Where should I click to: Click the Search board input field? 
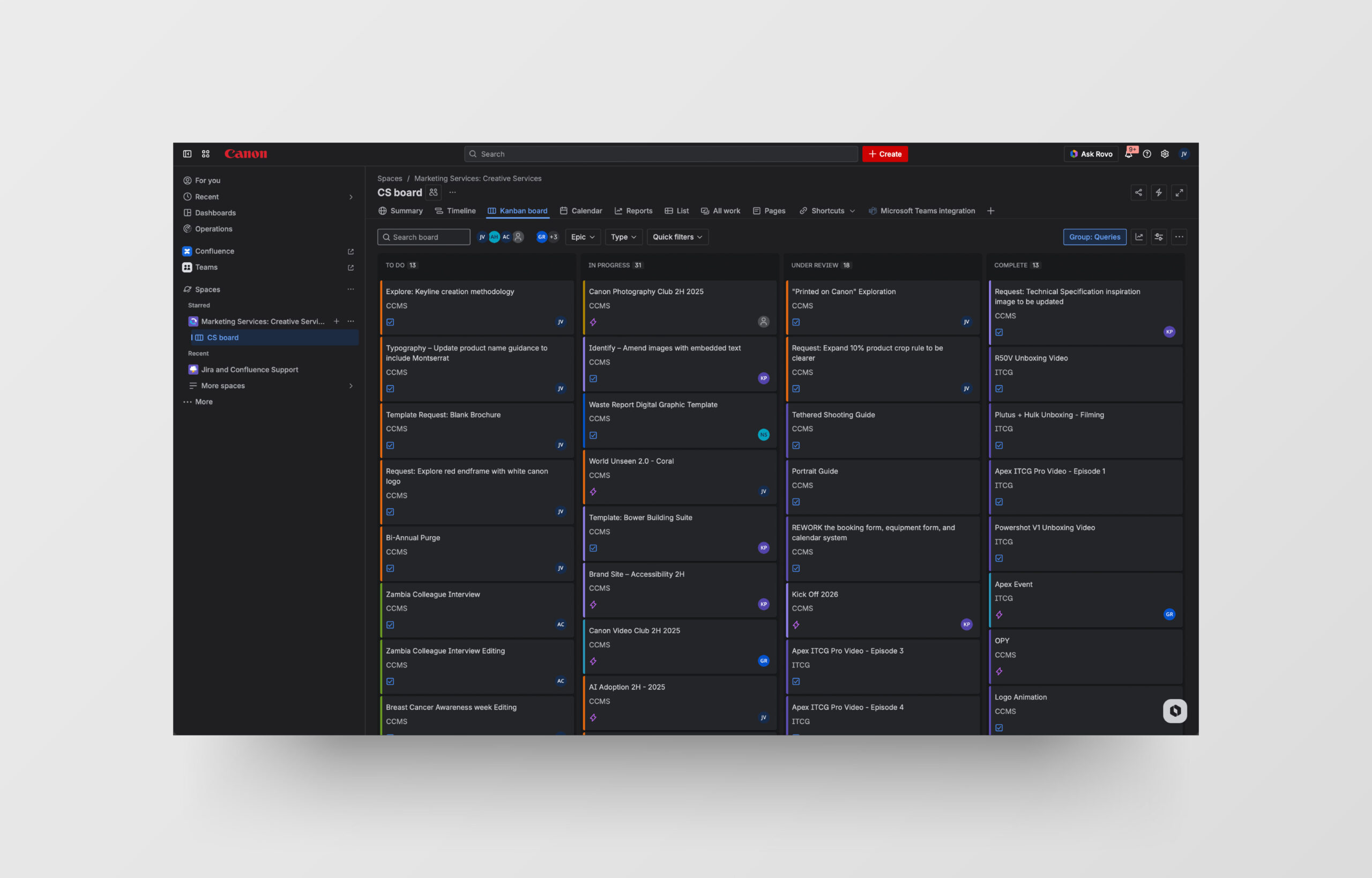[x=423, y=237]
